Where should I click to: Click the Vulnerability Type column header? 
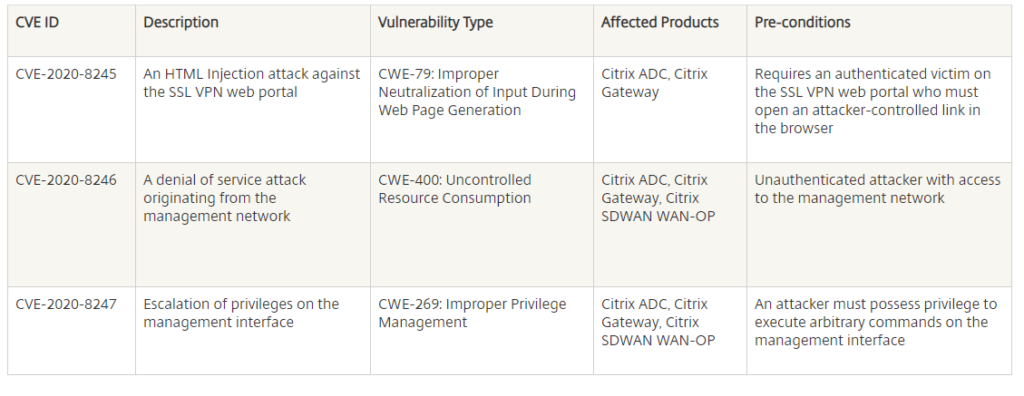(435, 22)
